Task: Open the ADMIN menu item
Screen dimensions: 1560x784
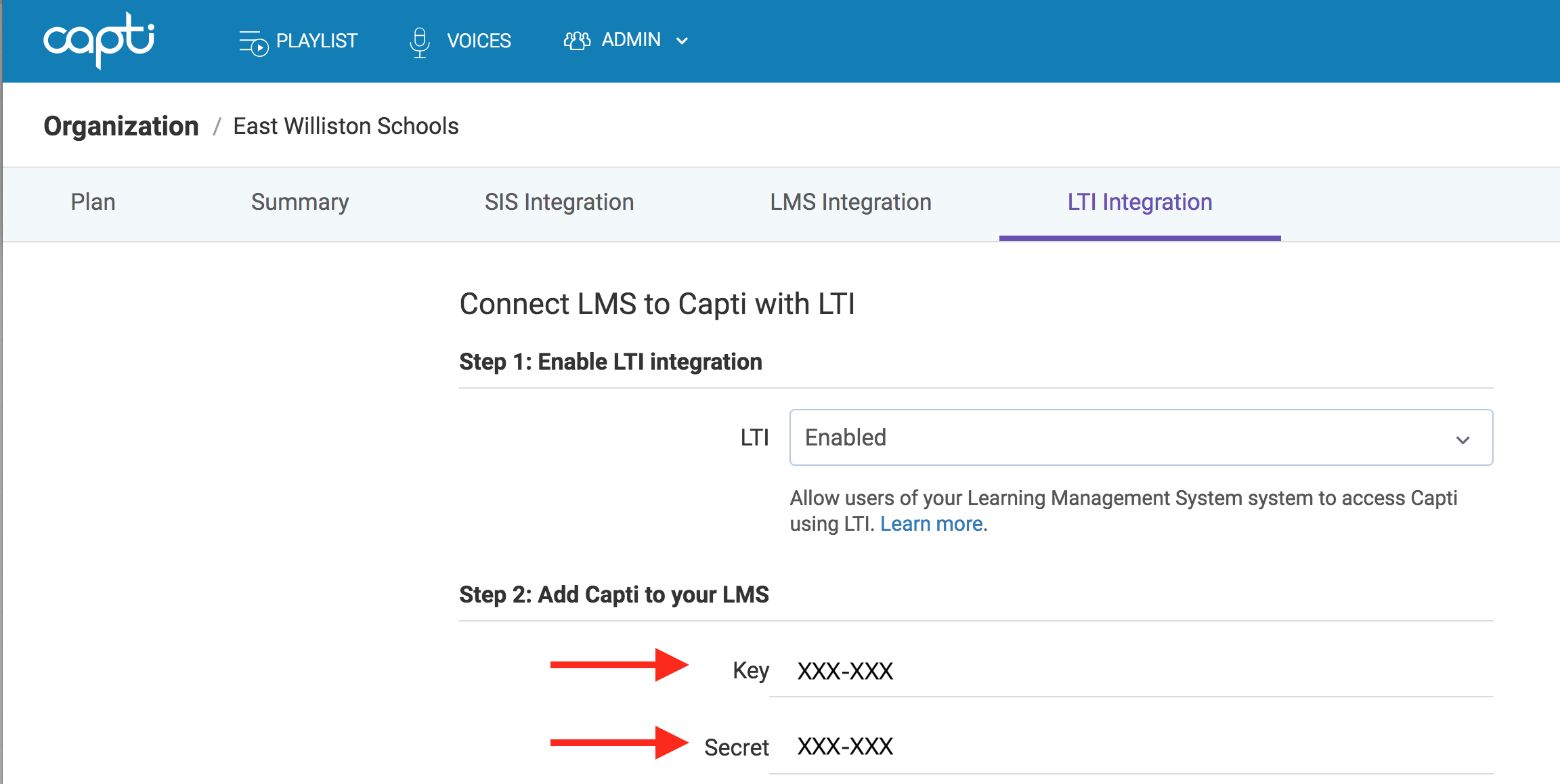Action: coord(626,41)
